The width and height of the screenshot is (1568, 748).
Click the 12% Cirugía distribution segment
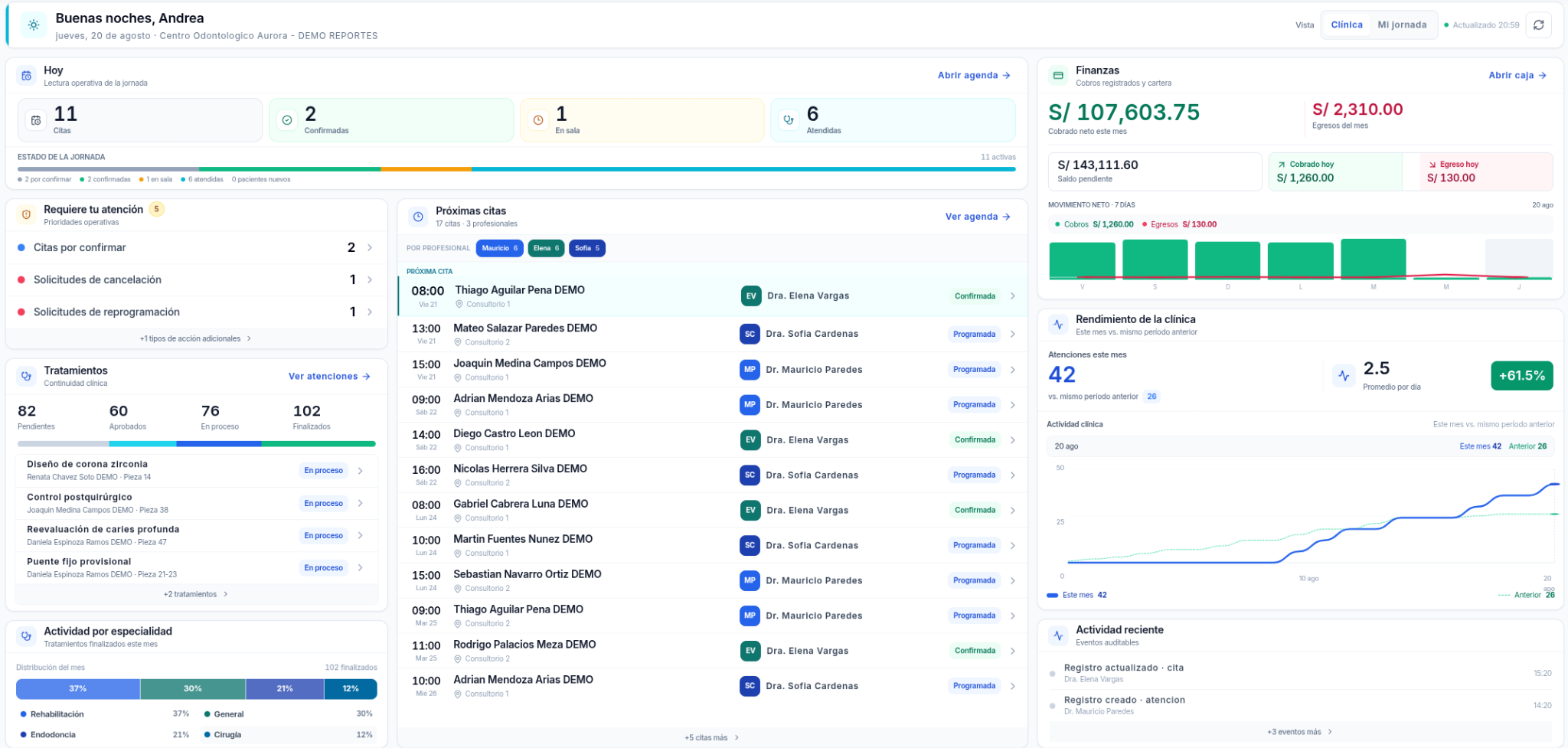pyautogui.click(x=351, y=689)
